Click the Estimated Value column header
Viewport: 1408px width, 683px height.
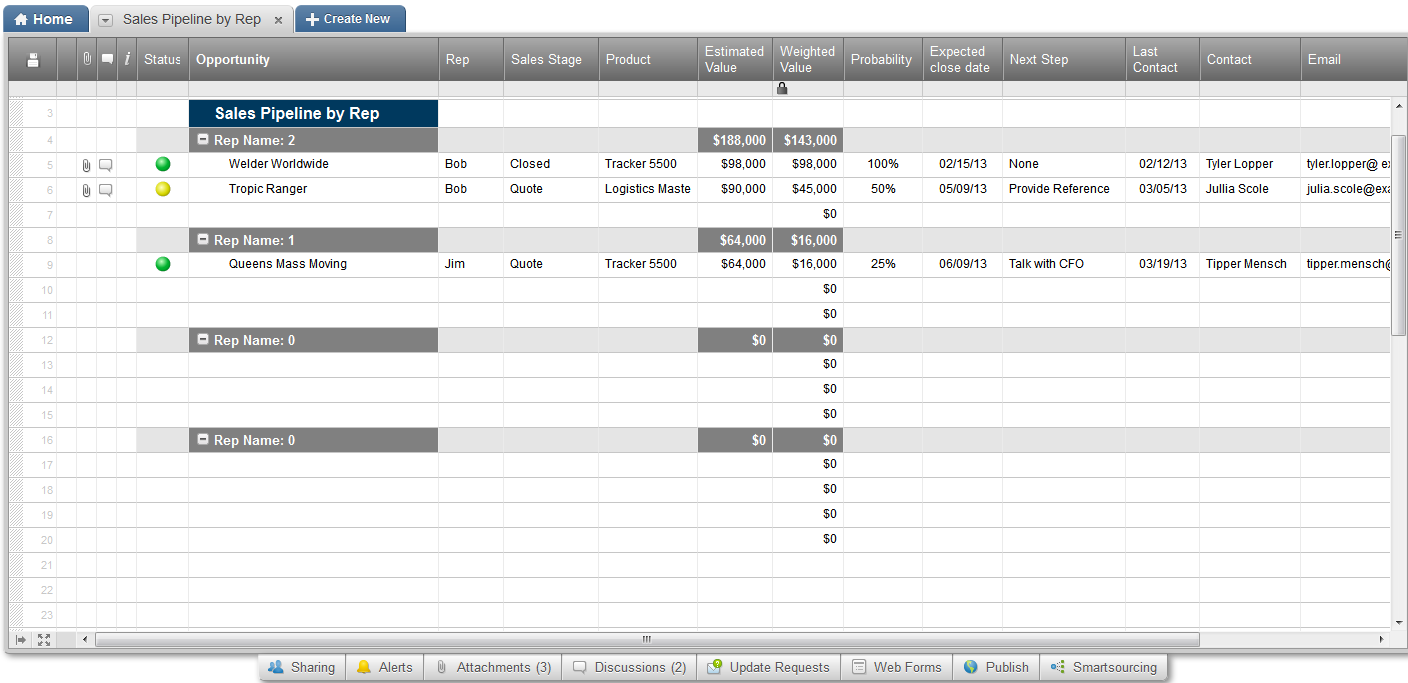click(735, 59)
